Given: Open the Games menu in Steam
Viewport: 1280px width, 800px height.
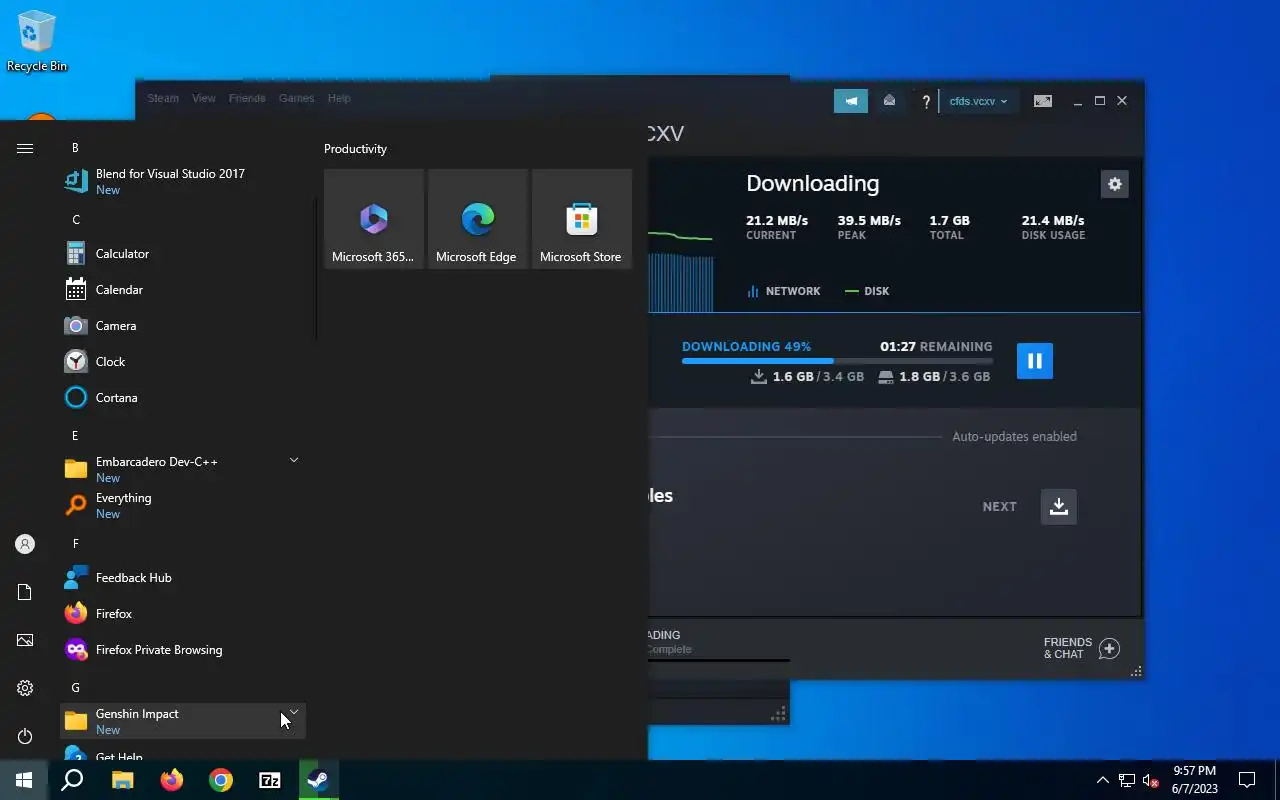Looking at the screenshot, I should click(296, 98).
